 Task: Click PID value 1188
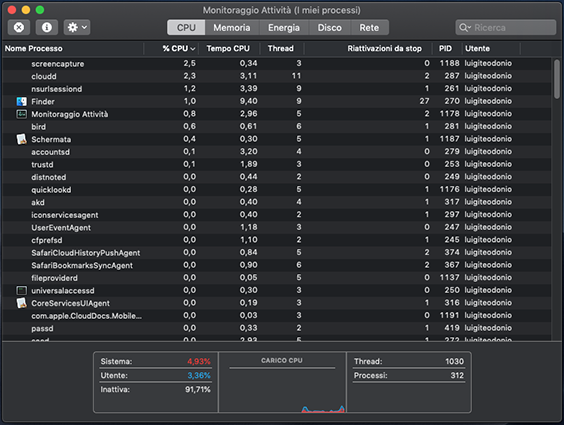[449, 63]
